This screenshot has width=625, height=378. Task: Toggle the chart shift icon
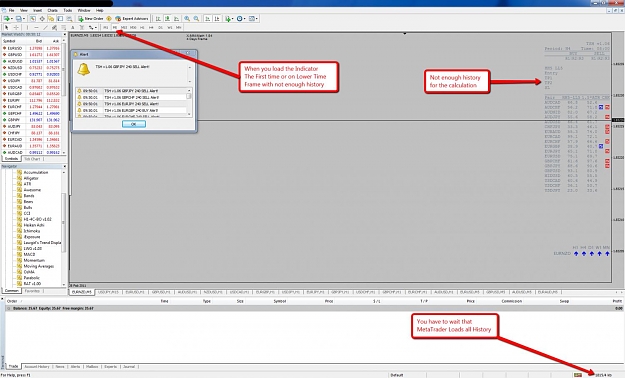pos(217,18)
